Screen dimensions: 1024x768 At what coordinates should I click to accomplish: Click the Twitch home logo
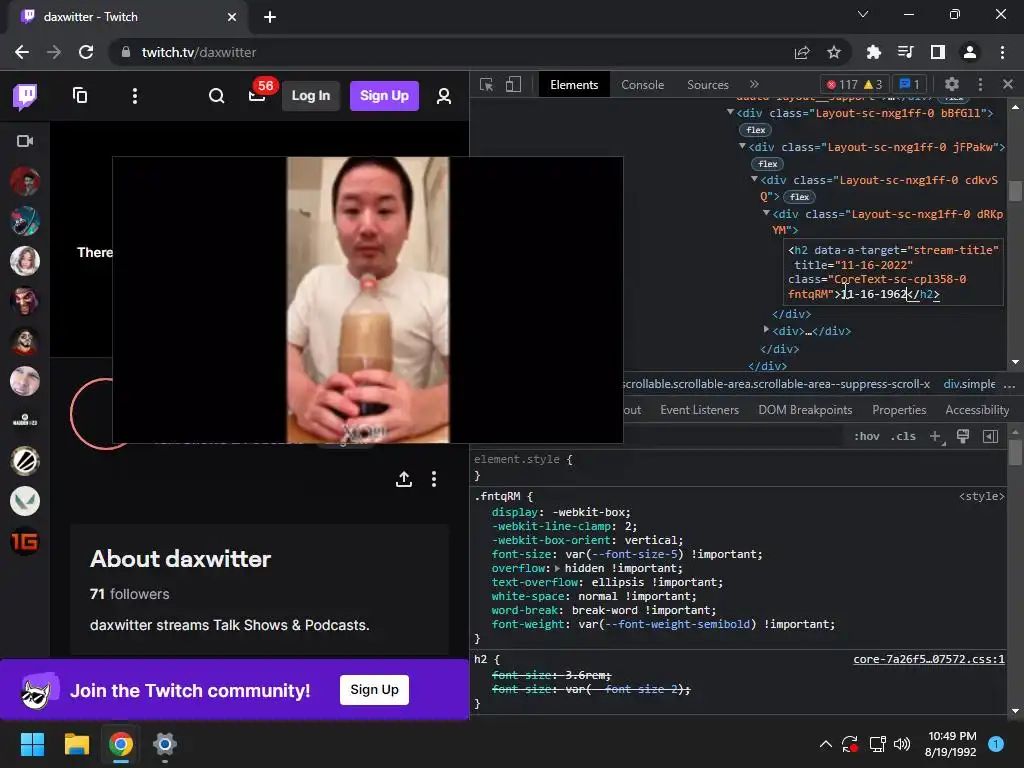tap(25, 96)
